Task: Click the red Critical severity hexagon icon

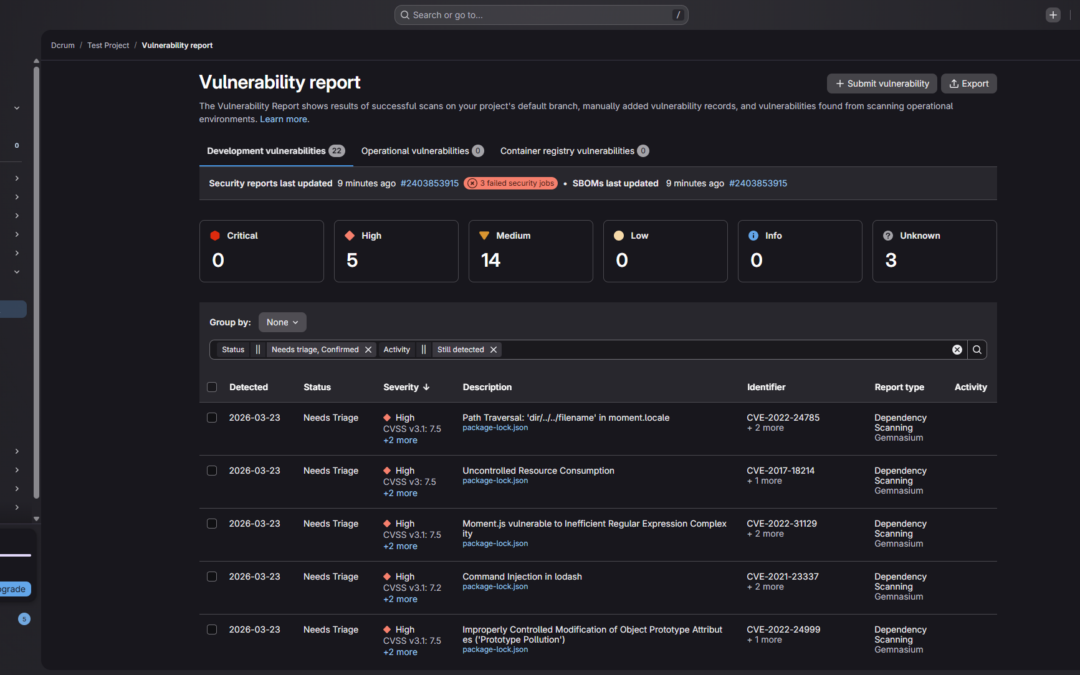Action: click(215, 236)
